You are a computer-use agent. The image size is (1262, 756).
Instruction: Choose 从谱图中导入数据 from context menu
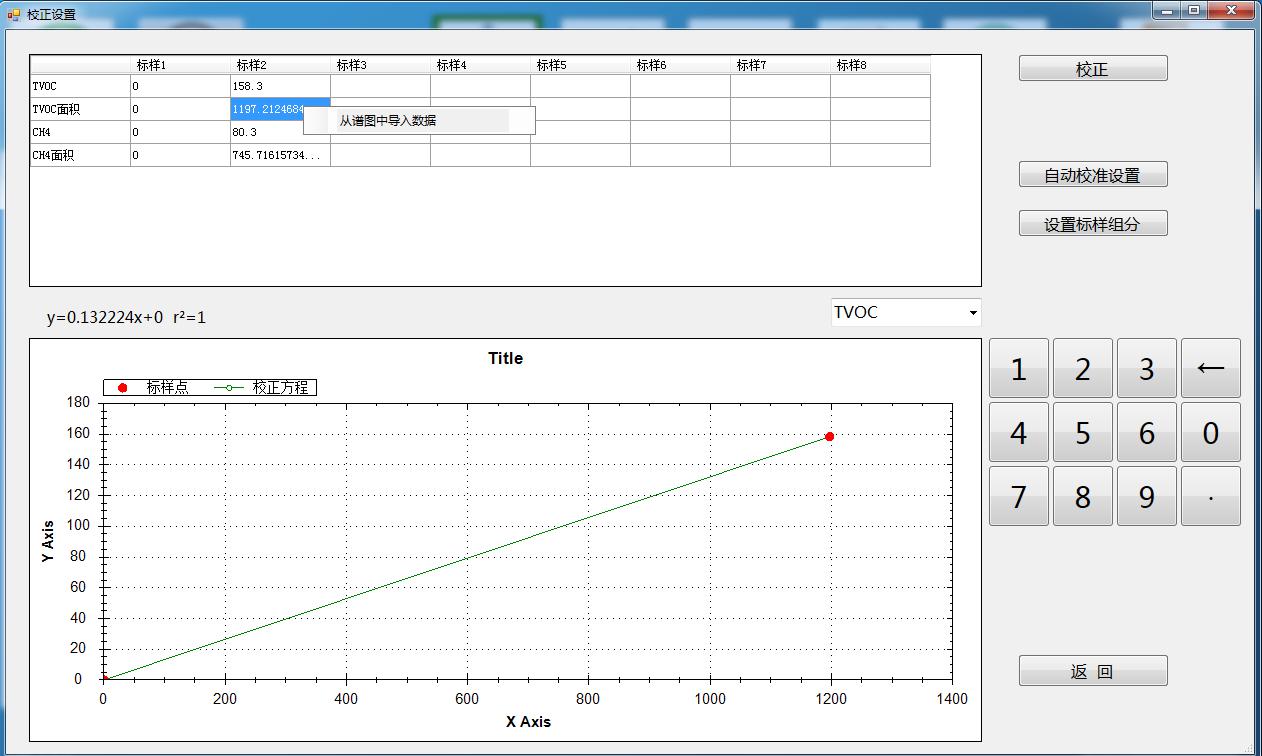pyautogui.click(x=388, y=121)
